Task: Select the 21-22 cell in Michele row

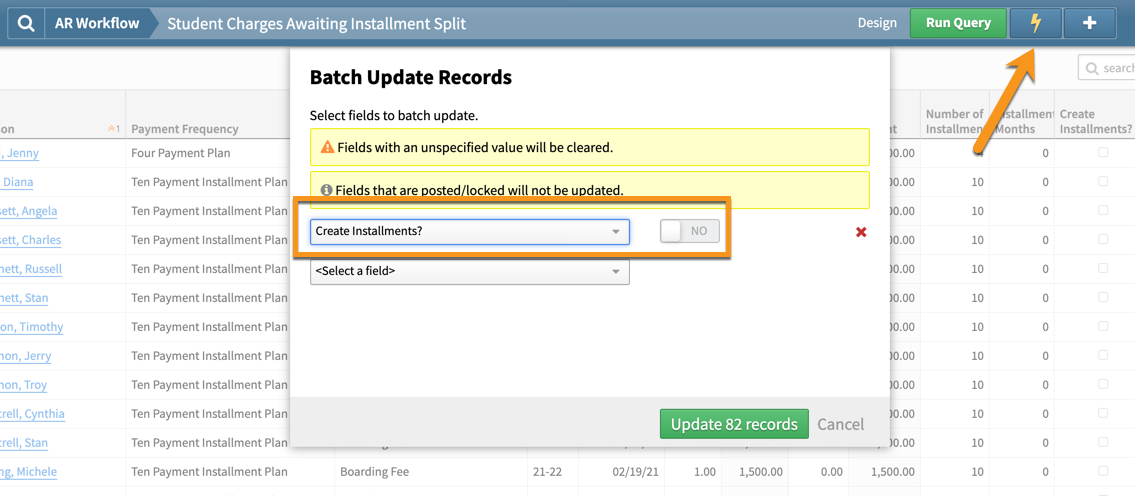Action: (x=547, y=472)
